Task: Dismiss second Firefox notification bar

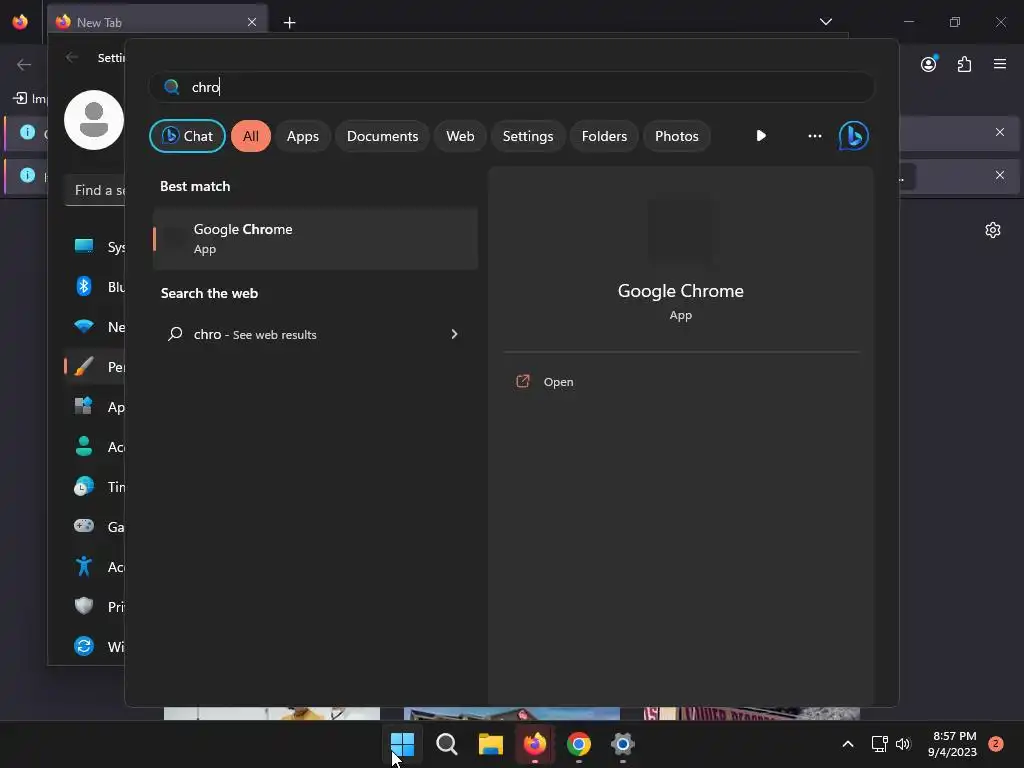Action: [1000, 175]
